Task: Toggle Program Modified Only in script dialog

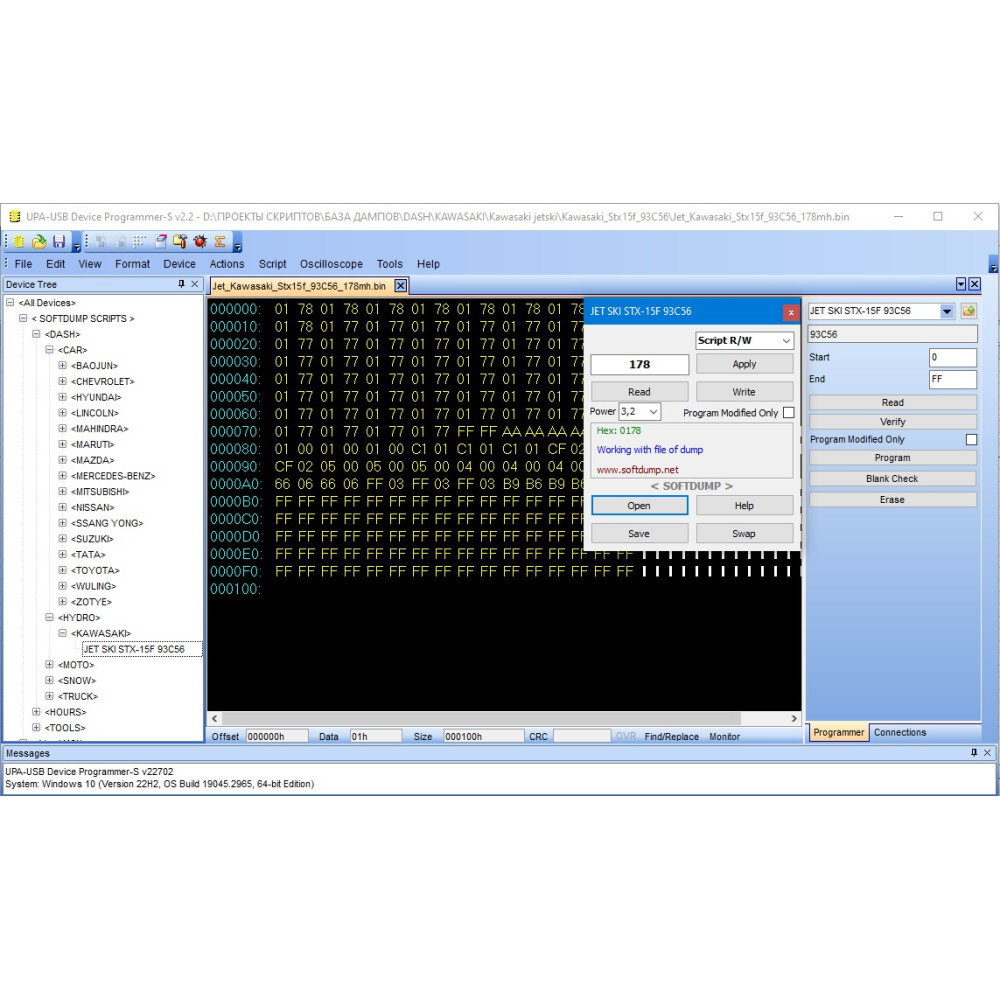Action: [x=789, y=413]
